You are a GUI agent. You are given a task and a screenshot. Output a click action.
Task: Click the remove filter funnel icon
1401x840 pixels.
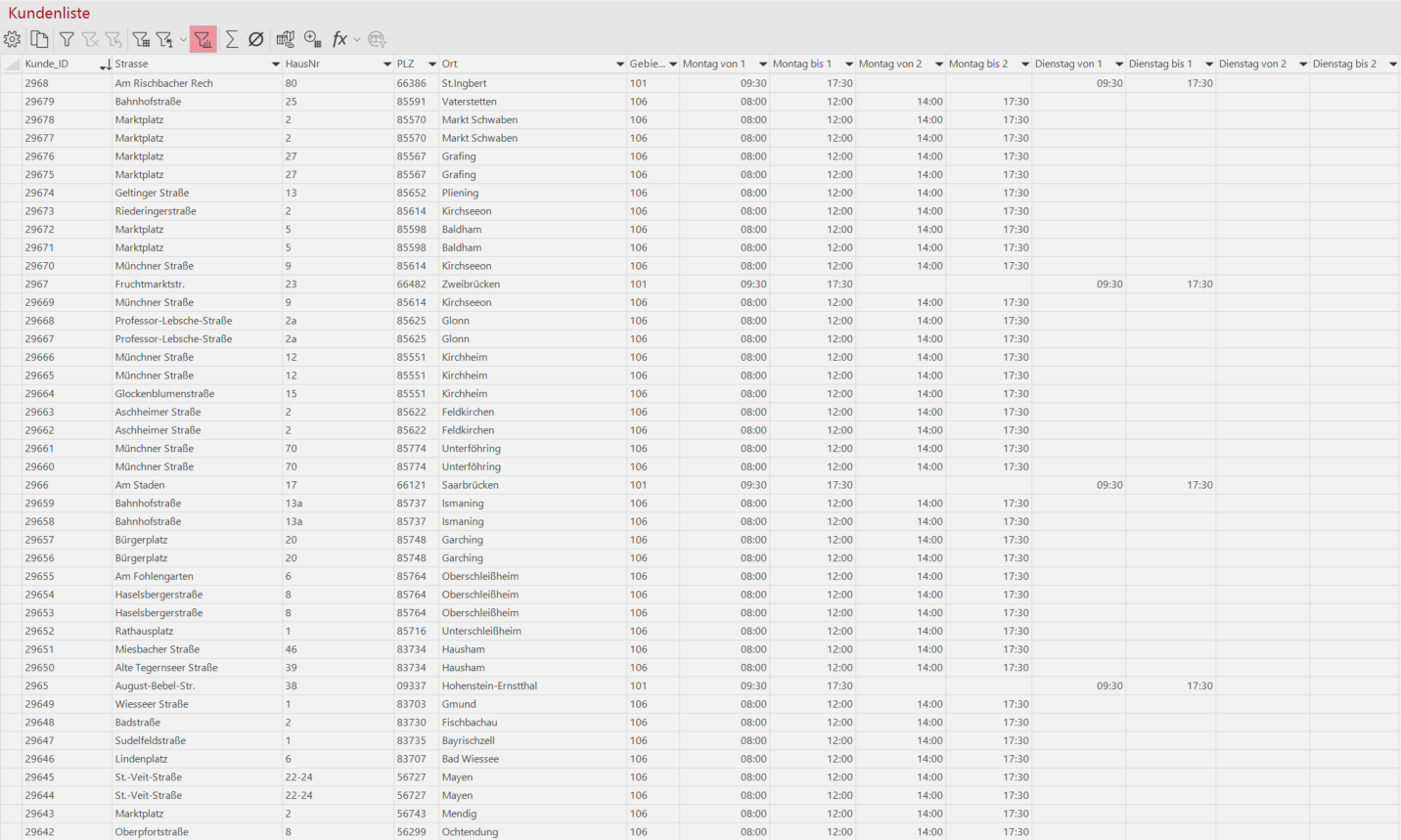tap(90, 39)
